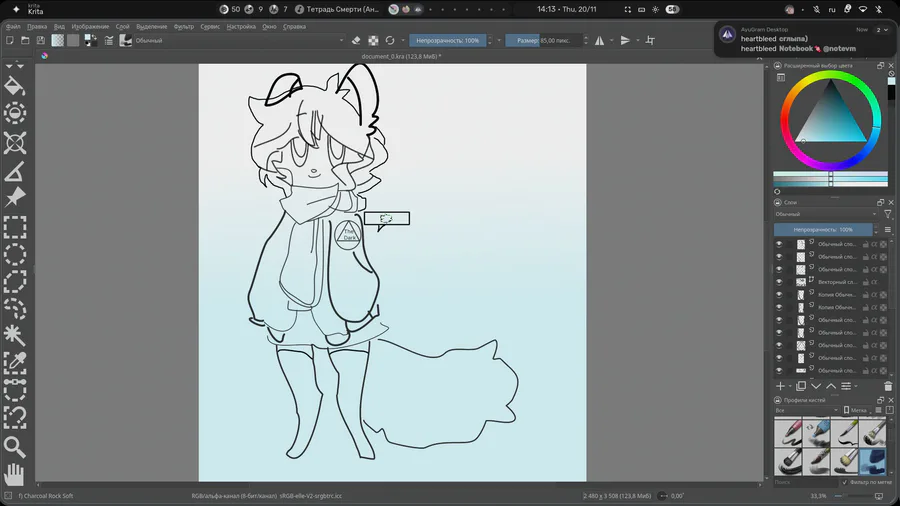This screenshot has width=900, height=506.
Task: Click the New document icon
Action: coord(10,40)
